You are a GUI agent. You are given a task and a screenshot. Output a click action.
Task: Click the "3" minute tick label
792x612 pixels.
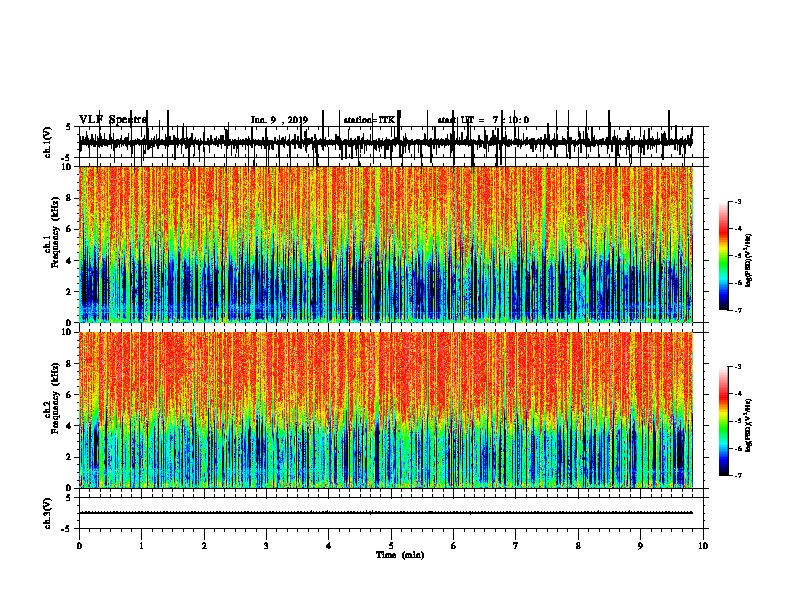coord(266,546)
